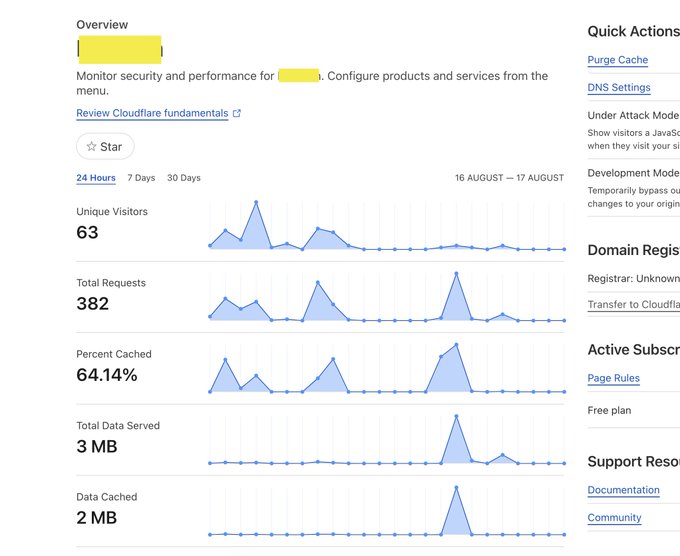Click the Overview heading
The width and height of the screenshot is (680, 556).
point(102,25)
